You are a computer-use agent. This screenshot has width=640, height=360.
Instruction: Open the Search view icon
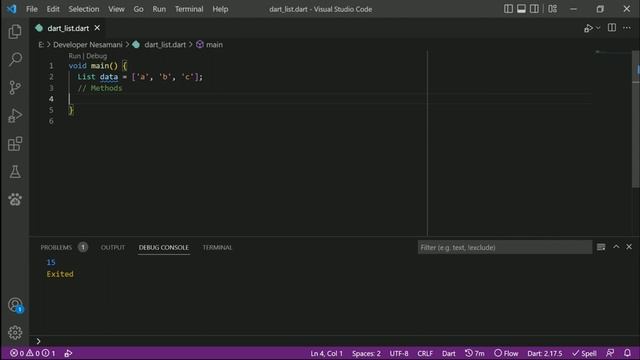pyautogui.click(x=15, y=59)
